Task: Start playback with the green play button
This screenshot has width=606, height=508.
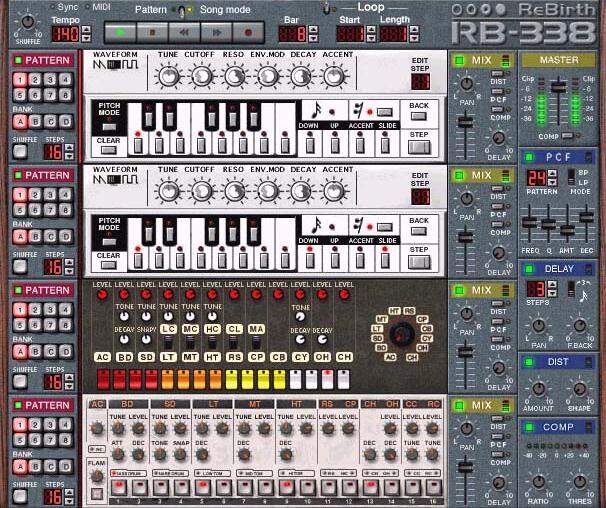Action: click(x=120, y=32)
